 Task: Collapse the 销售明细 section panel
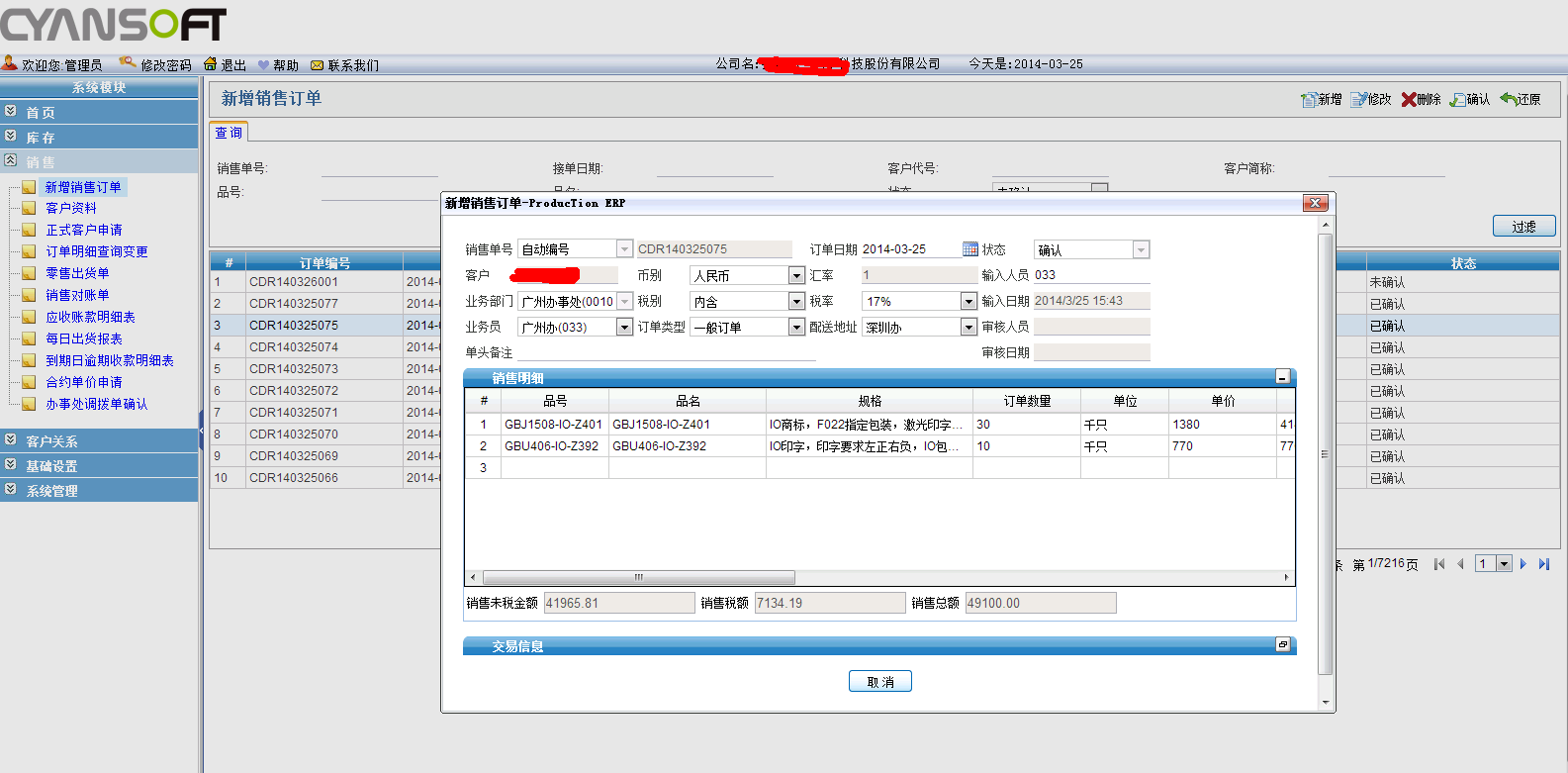coord(1282,377)
